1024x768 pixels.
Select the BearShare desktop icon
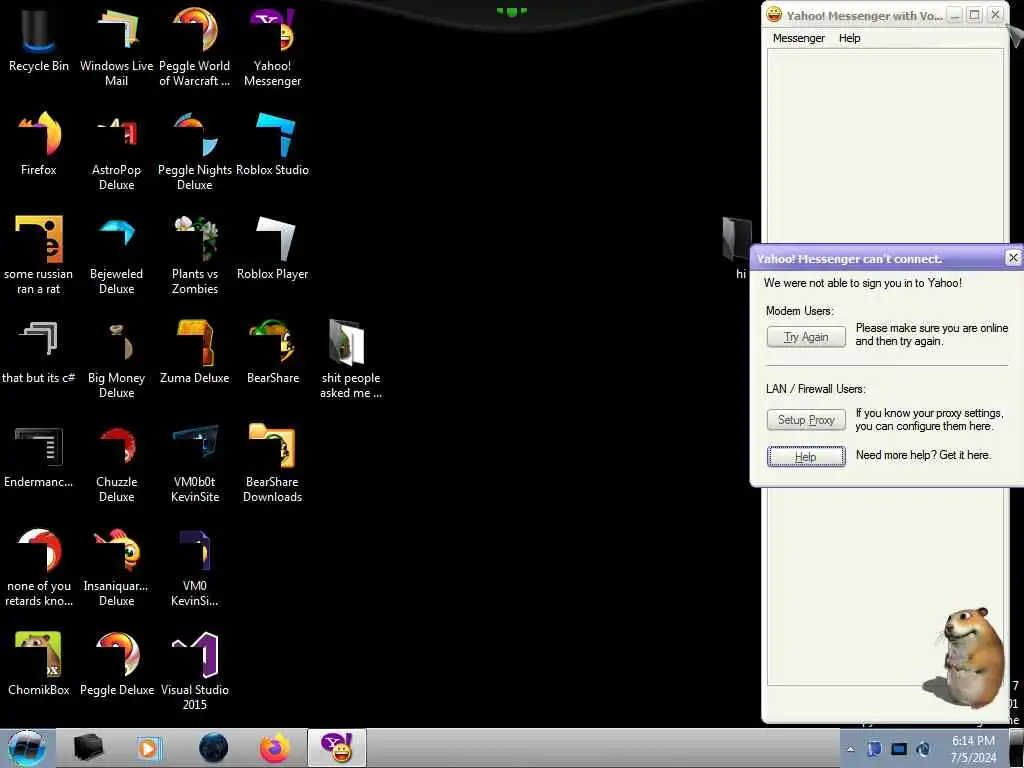pos(272,352)
